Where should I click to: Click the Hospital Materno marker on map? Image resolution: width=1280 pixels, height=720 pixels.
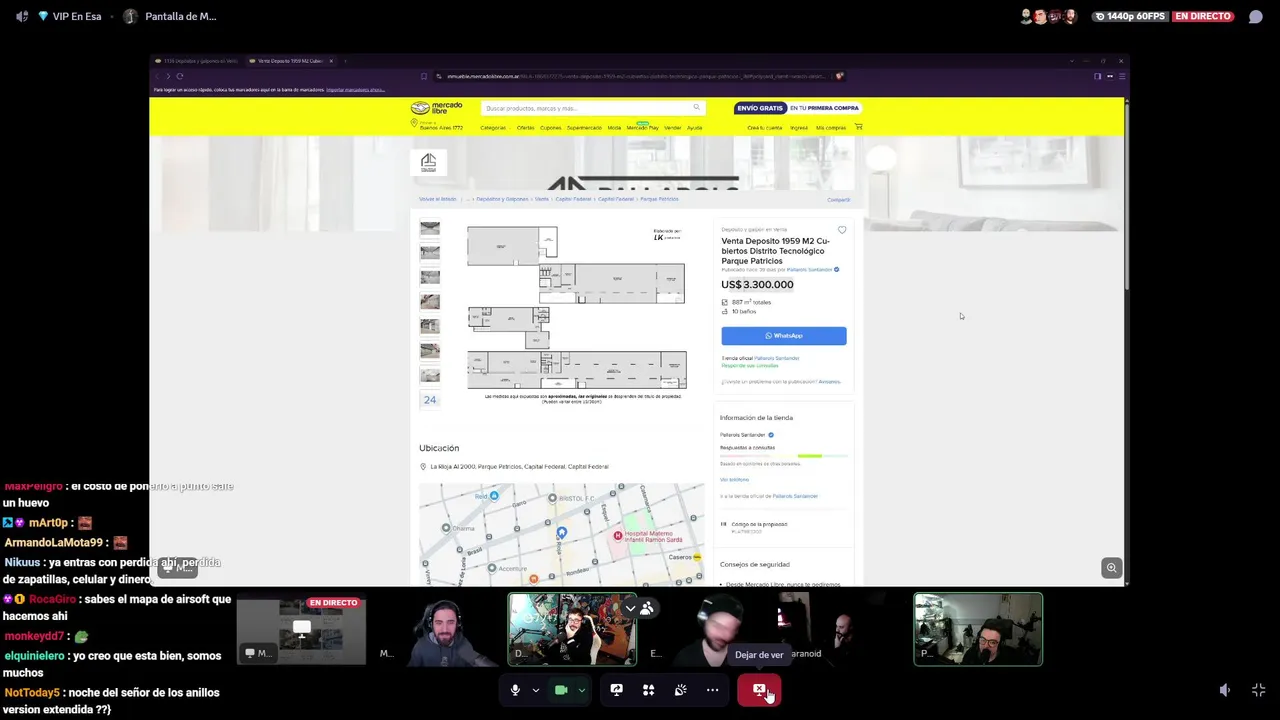point(618,536)
